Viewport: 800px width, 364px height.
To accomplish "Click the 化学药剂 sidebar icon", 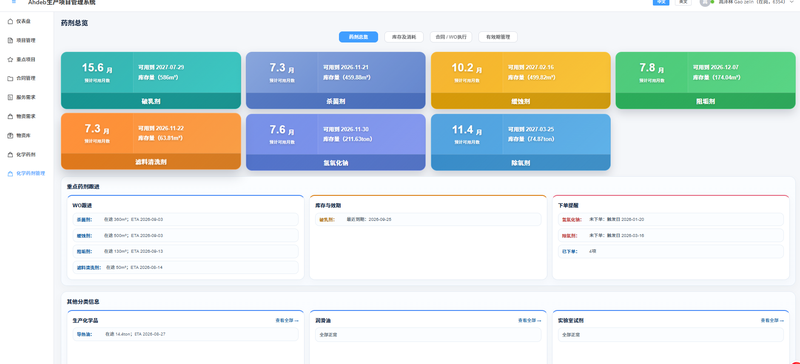I will click(11, 154).
